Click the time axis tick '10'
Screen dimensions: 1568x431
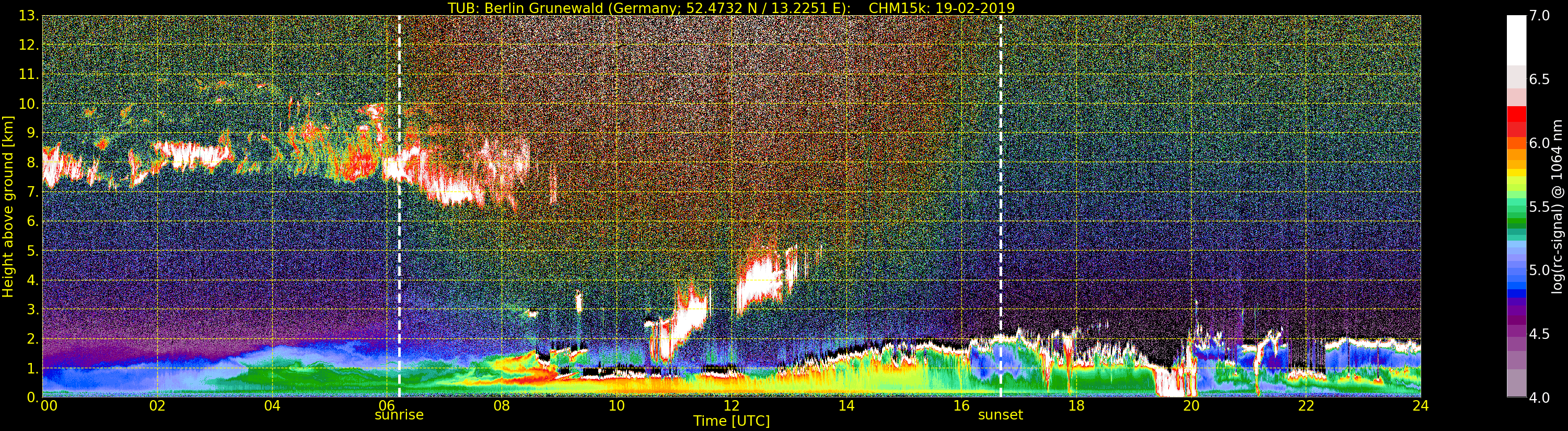[x=617, y=406]
